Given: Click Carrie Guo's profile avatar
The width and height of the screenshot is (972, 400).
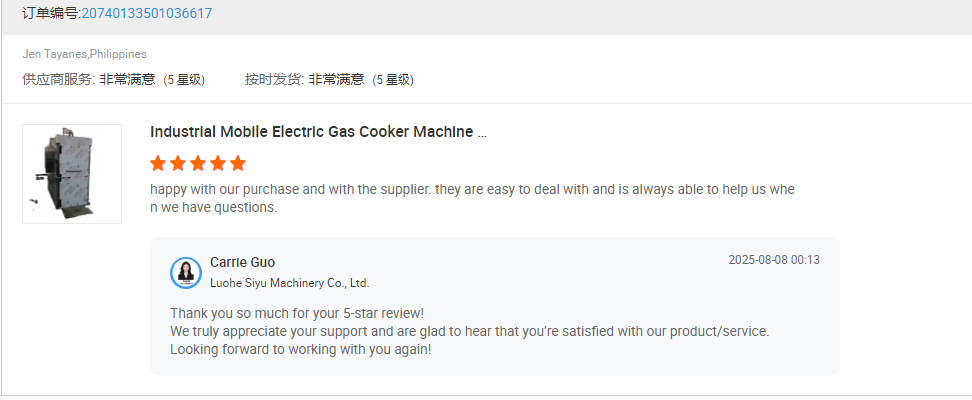Looking at the screenshot, I should tap(186, 272).
